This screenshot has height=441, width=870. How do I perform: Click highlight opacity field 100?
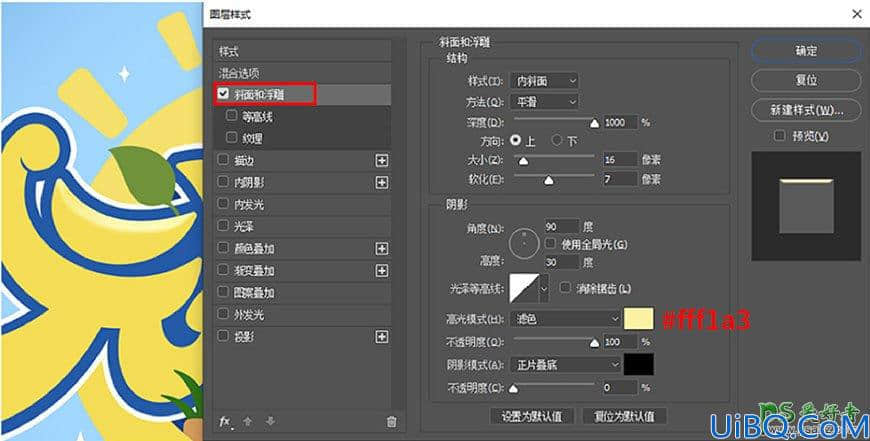point(620,342)
